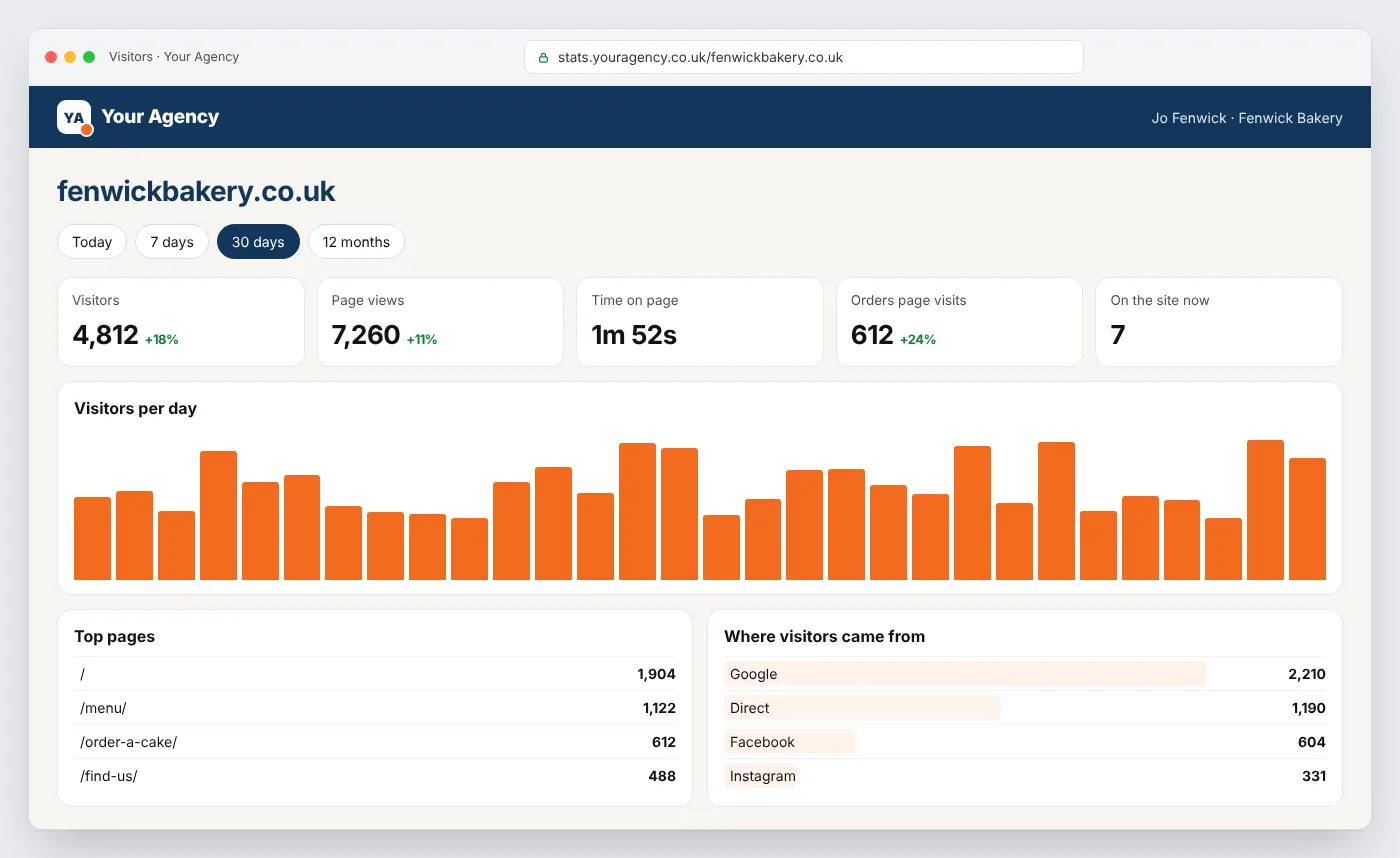Click the +11% page views change
The width and height of the screenshot is (1400, 858).
click(422, 340)
